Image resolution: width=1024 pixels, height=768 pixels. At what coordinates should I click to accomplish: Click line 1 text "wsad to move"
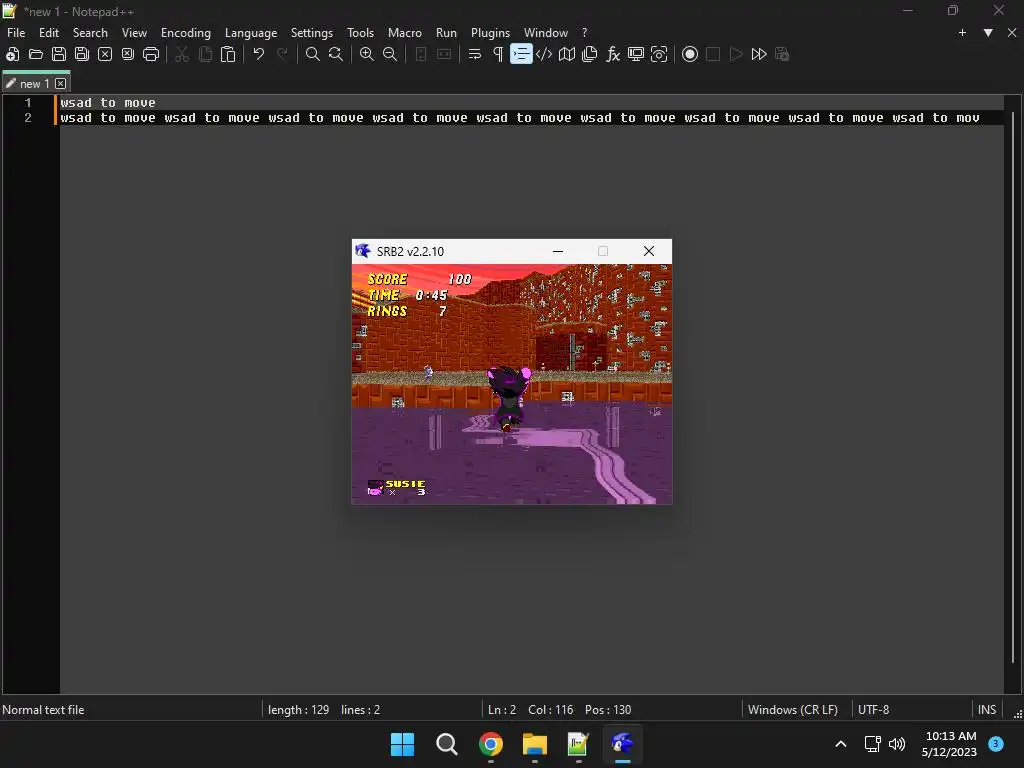pyautogui.click(x=108, y=103)
